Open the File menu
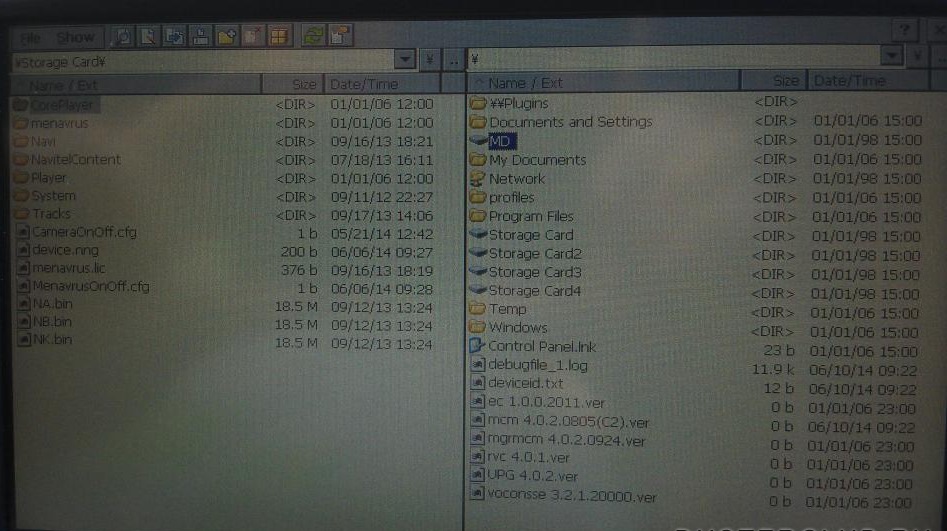 [x=30, y=38]
